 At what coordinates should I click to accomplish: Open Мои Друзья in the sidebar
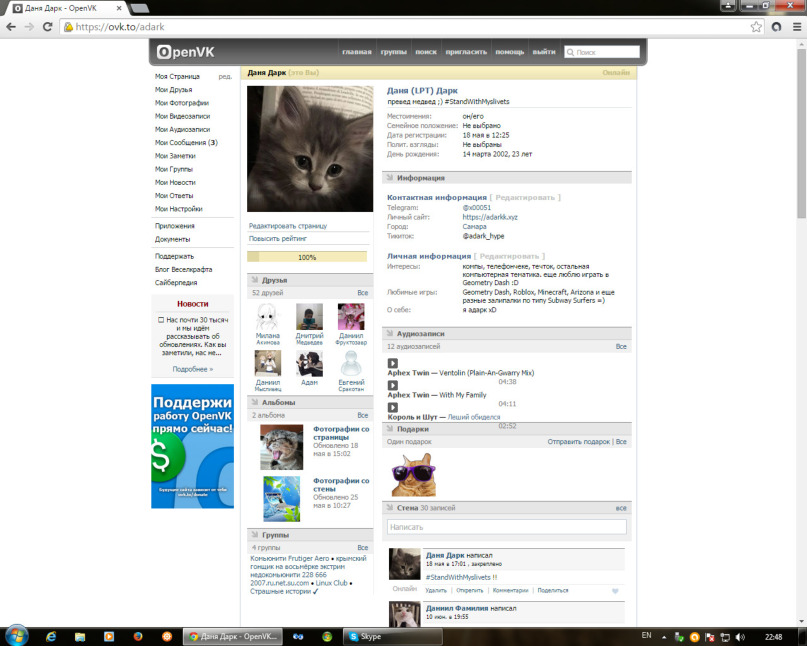click(x=173, y=90)
